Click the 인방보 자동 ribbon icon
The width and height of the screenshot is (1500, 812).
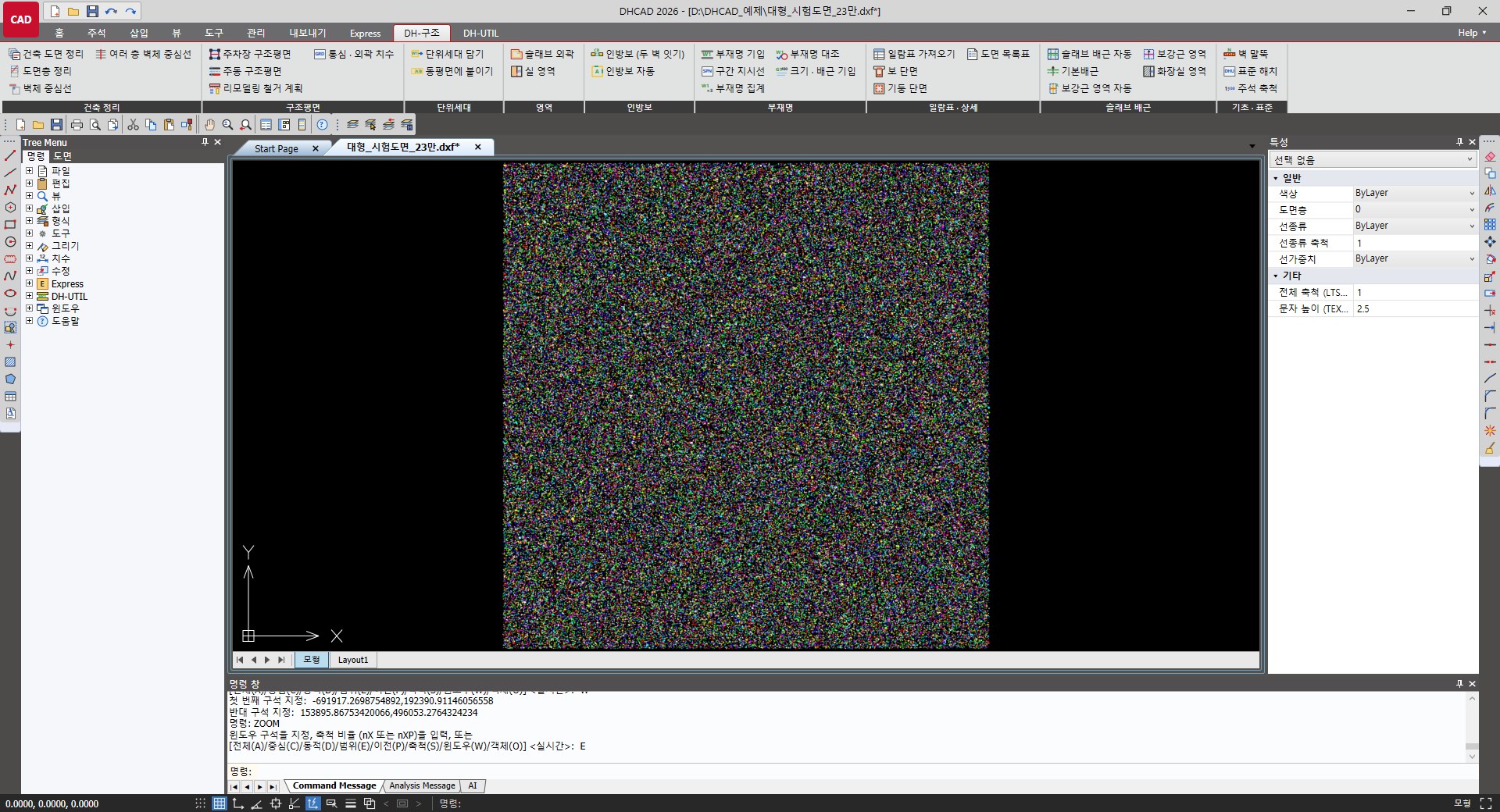click(623, 71)
